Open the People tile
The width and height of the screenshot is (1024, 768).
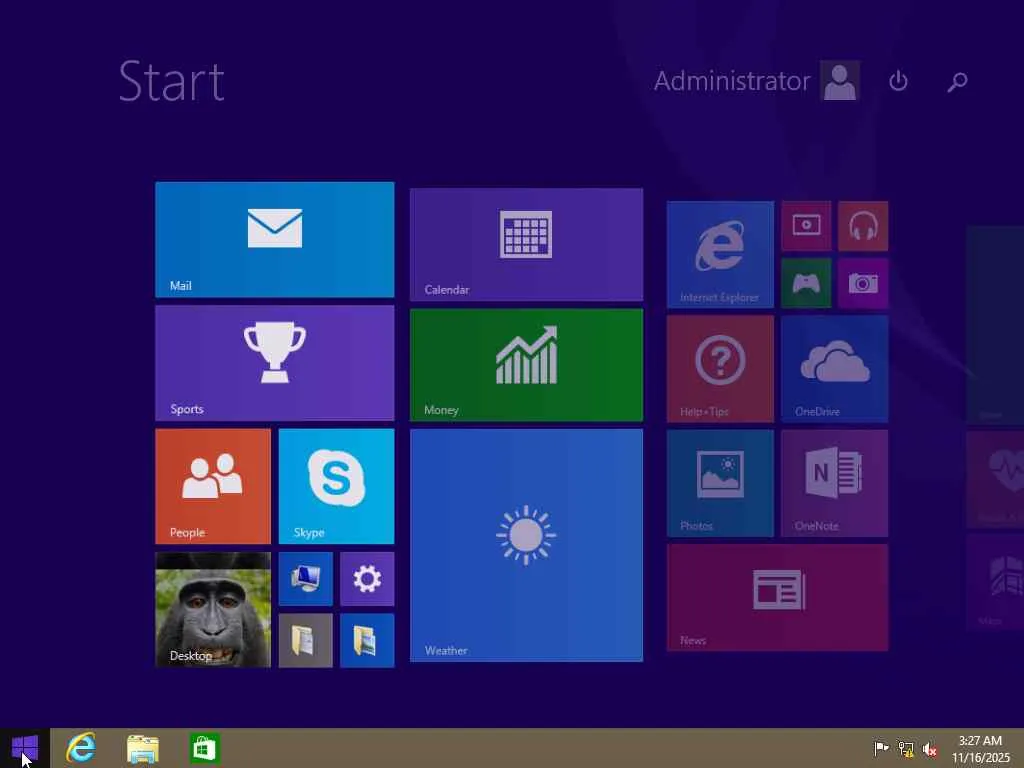(213, 487)
